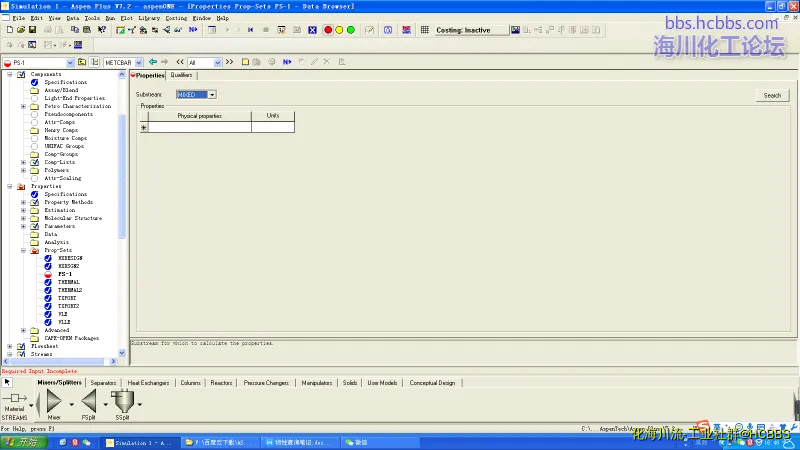Switch to the Qualifiers tab

click(181, 75)
